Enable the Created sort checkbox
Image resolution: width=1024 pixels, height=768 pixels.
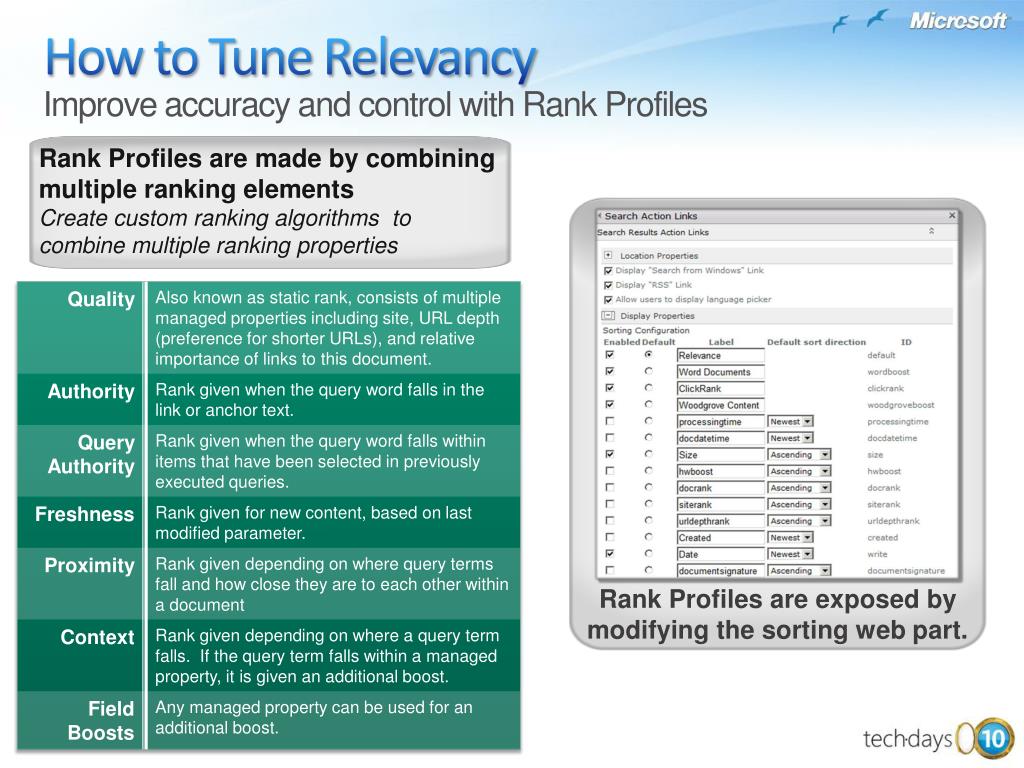coord(610,537)
